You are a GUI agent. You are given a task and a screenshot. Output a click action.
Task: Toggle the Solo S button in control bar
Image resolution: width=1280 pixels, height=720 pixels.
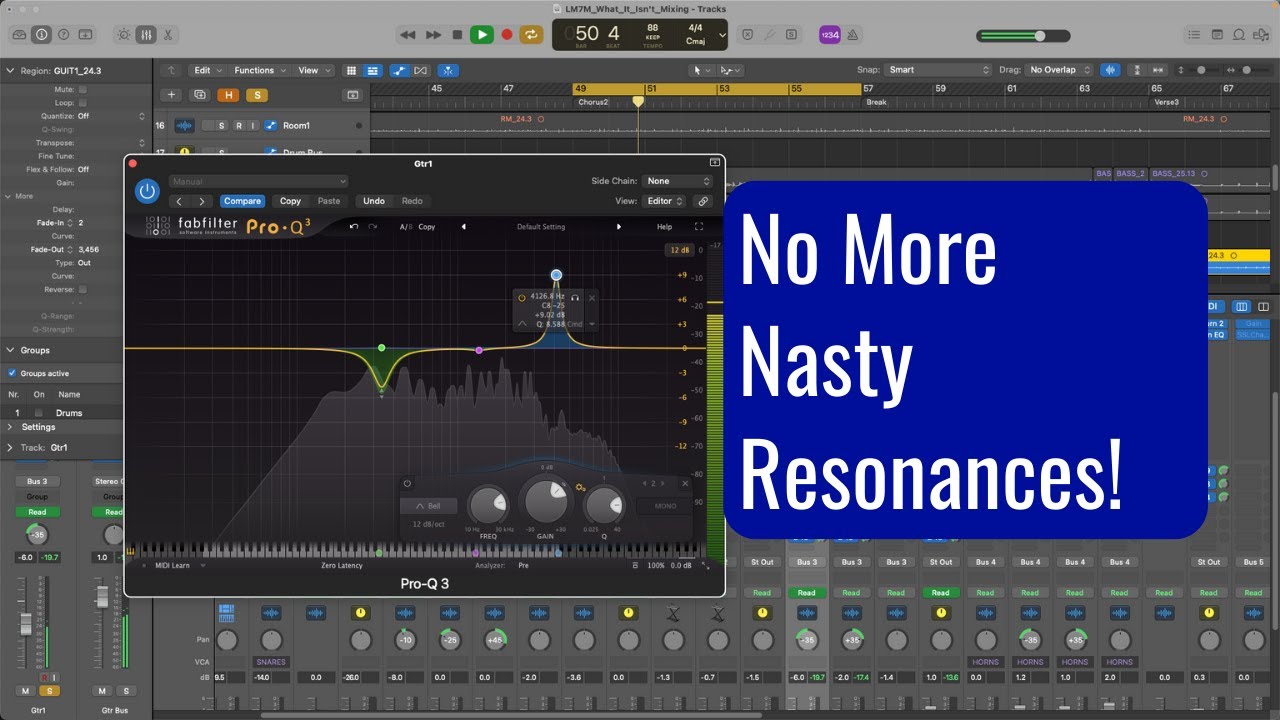[x=790, y=34]
